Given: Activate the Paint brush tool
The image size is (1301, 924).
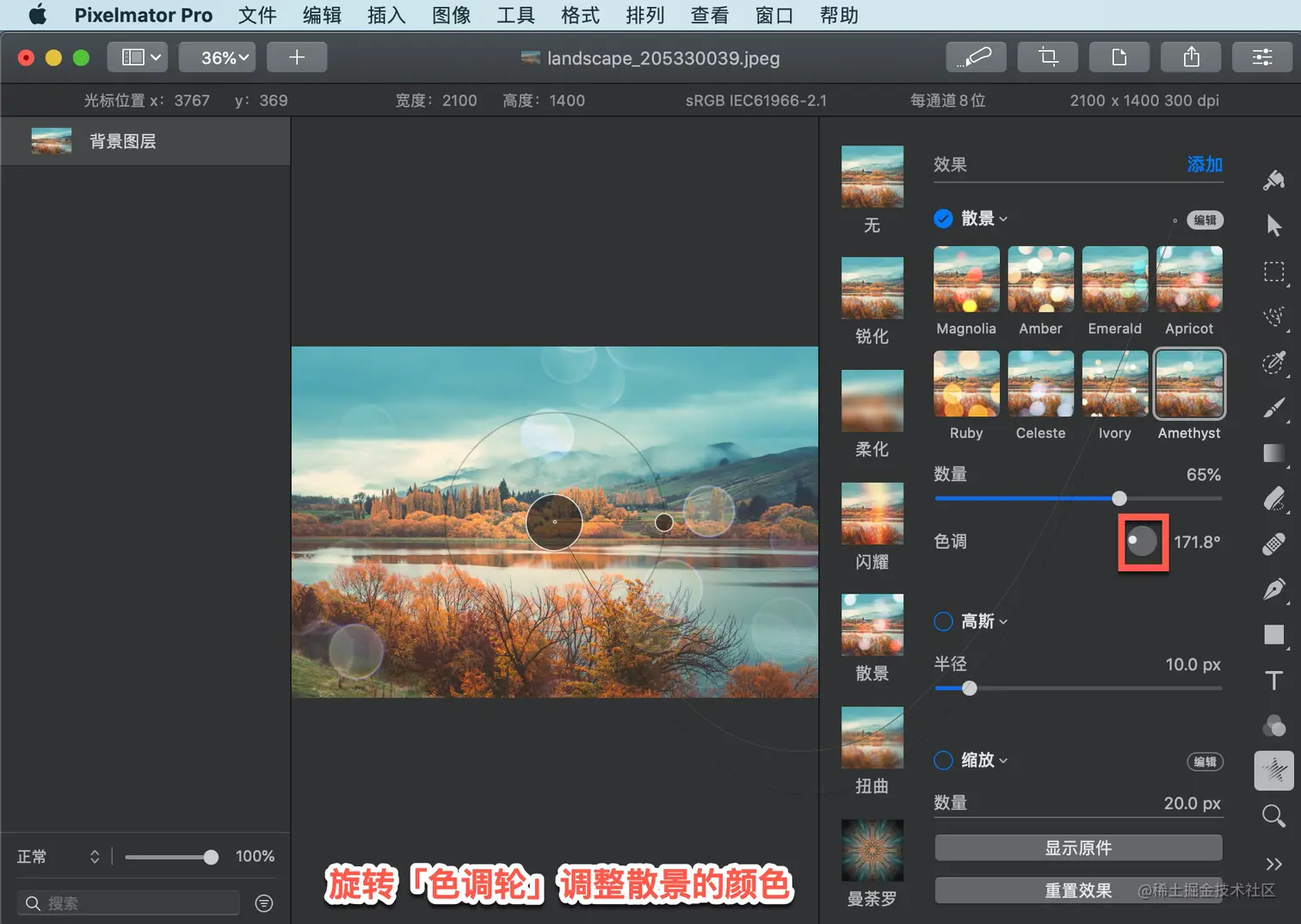Looking at the screenshot, I should click(x=1274, y=408).
